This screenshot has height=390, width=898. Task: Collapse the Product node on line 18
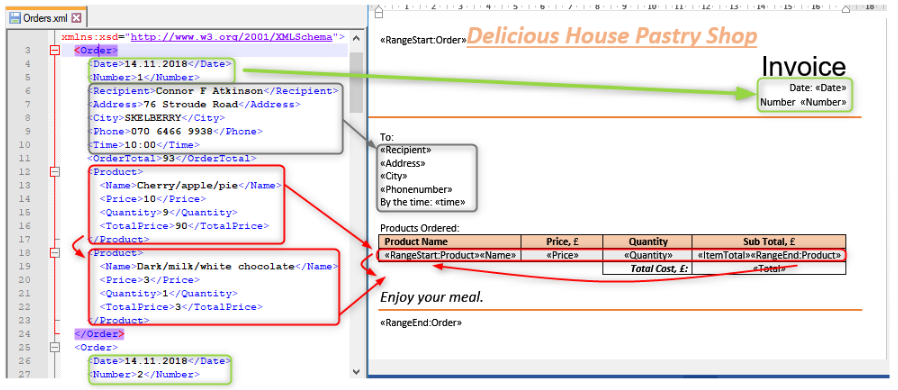(55, 253)
